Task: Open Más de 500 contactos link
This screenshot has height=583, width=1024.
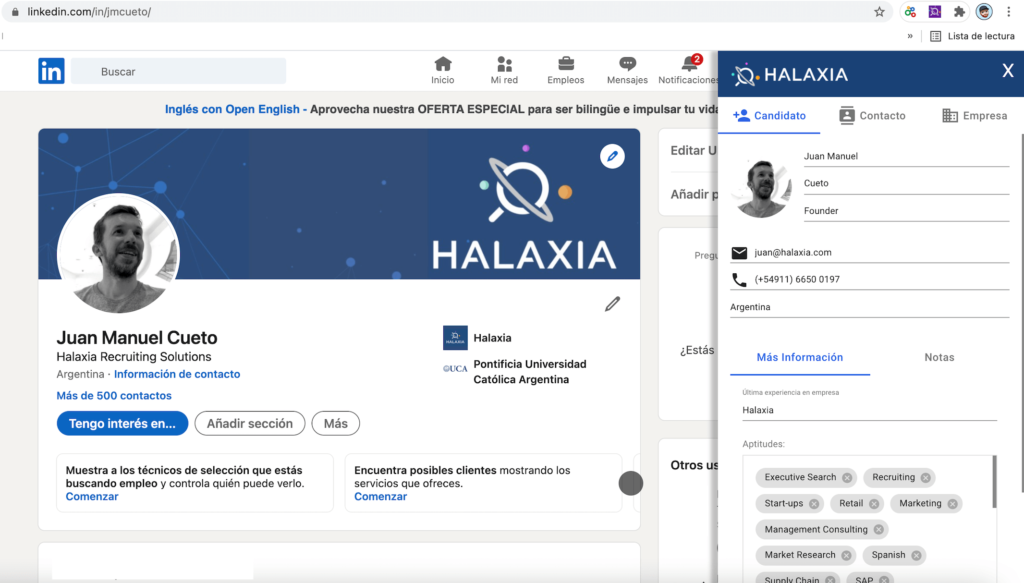Action: (114, 396)
